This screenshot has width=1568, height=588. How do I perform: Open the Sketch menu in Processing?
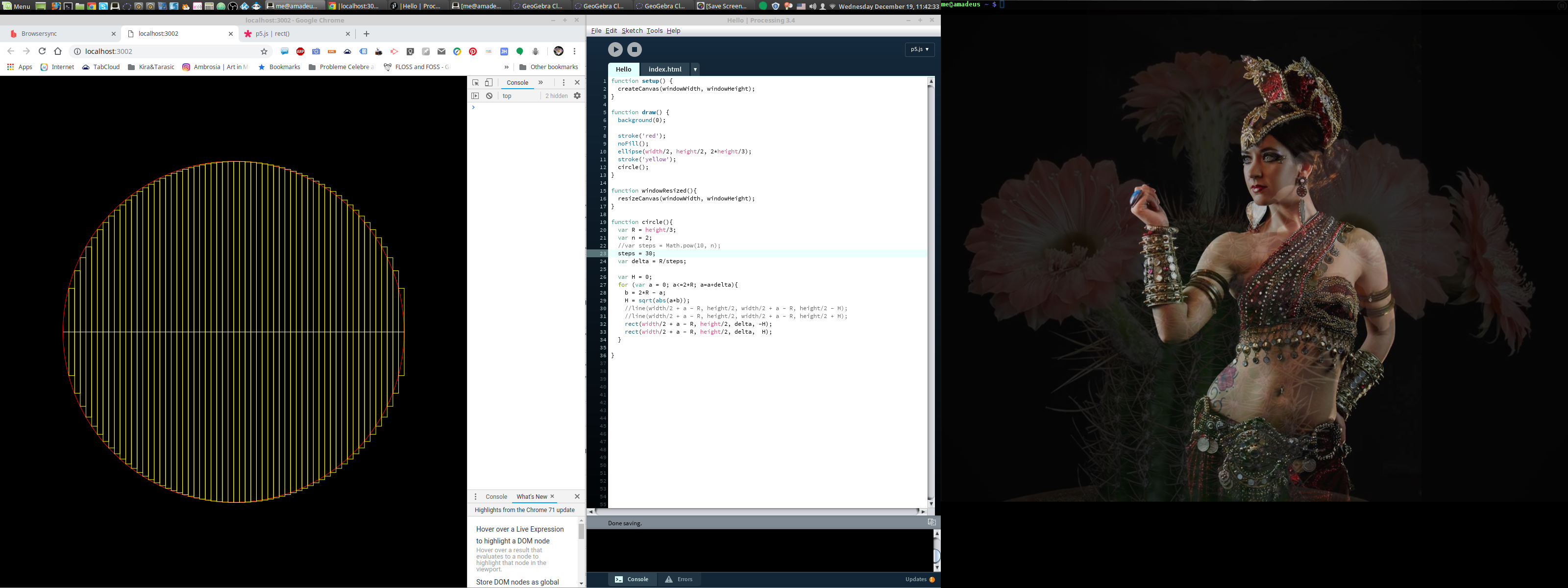click(x=632, y=31)
